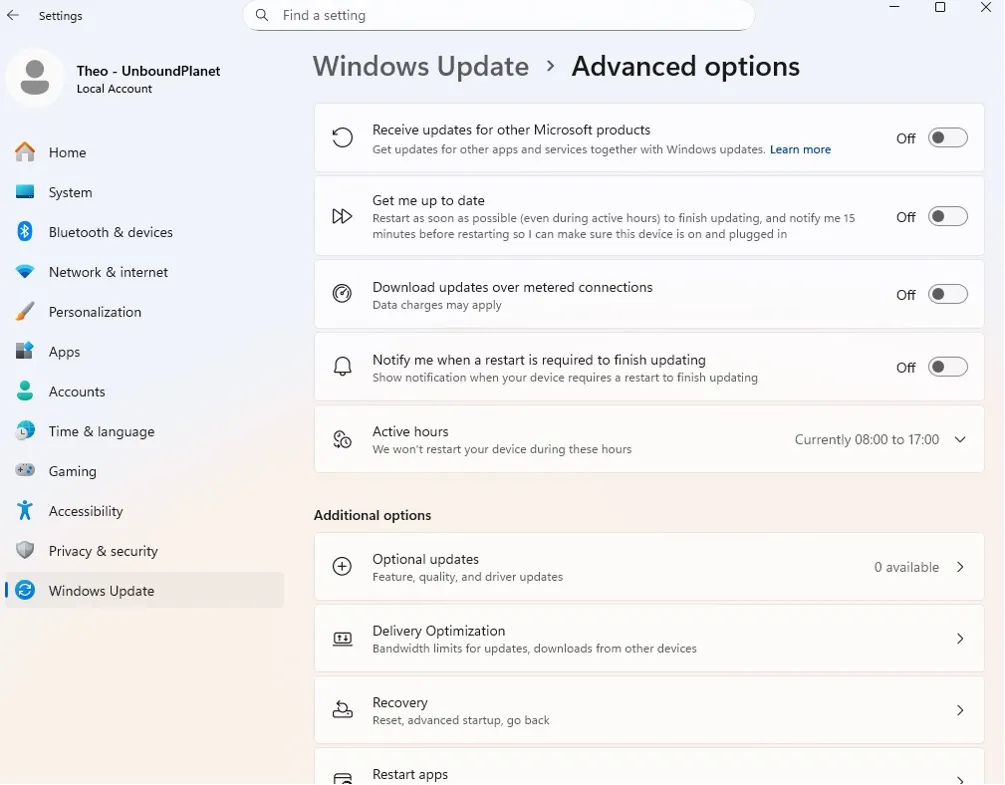This screenshot has height=785, width=1005.
Task: Toggle Download updates over metered connections
Action: 947,294
